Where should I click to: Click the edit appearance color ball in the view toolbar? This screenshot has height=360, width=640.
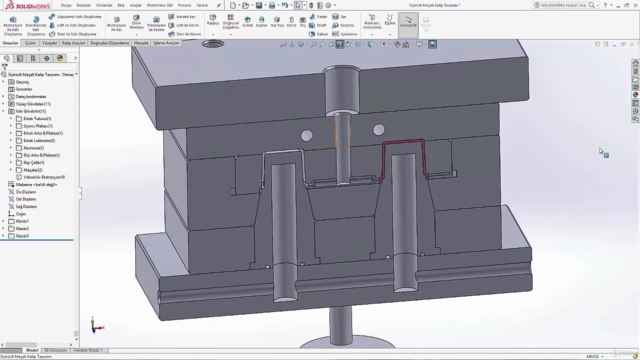[397, 44]
